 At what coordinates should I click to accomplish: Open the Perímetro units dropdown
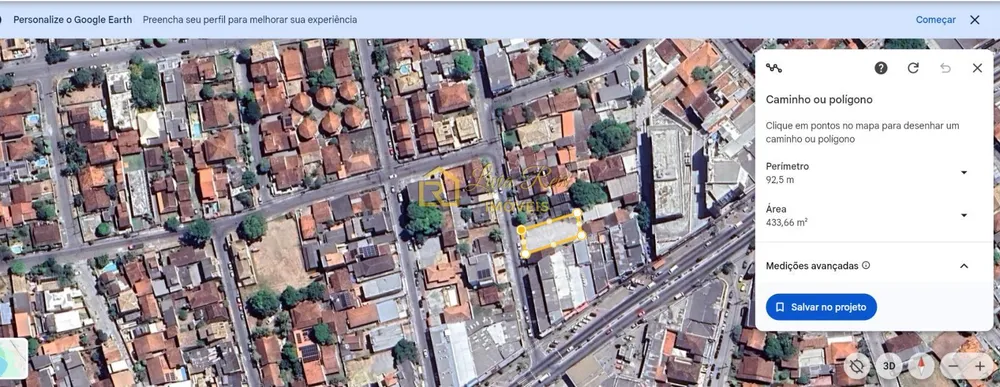964,173
